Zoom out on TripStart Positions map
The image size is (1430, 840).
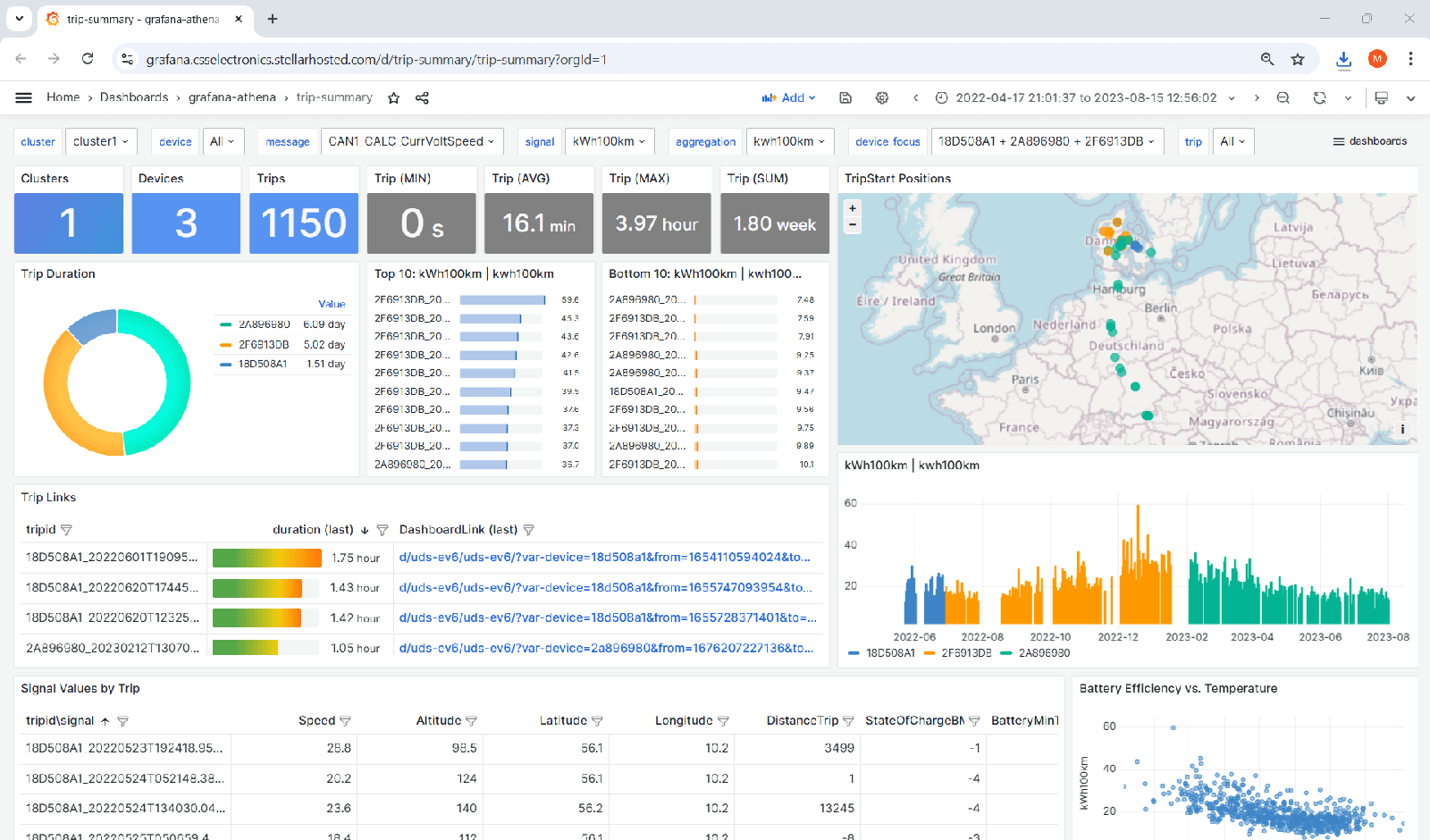853,225
